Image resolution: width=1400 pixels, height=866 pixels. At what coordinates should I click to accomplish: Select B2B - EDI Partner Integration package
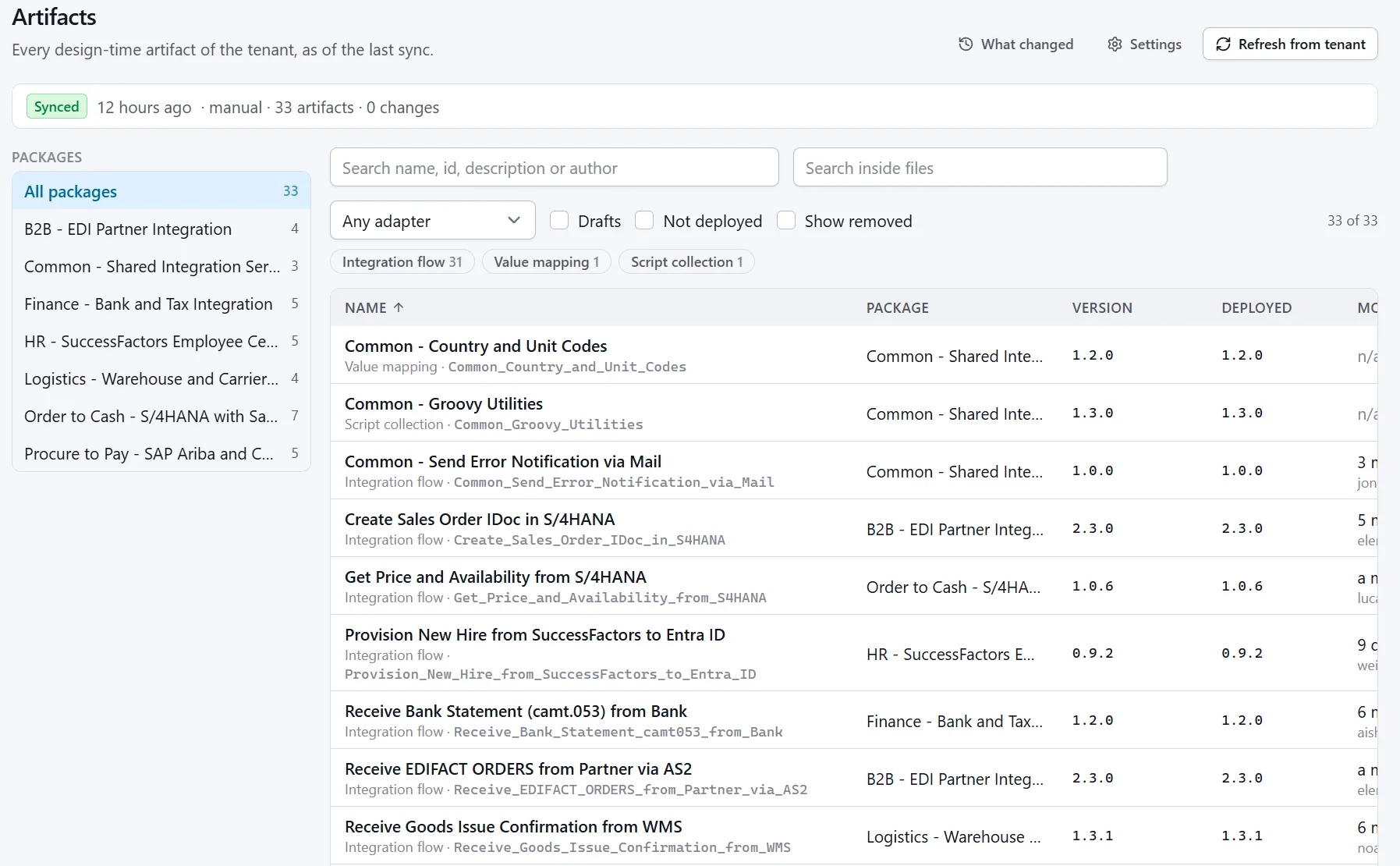(x=161, y=229)
